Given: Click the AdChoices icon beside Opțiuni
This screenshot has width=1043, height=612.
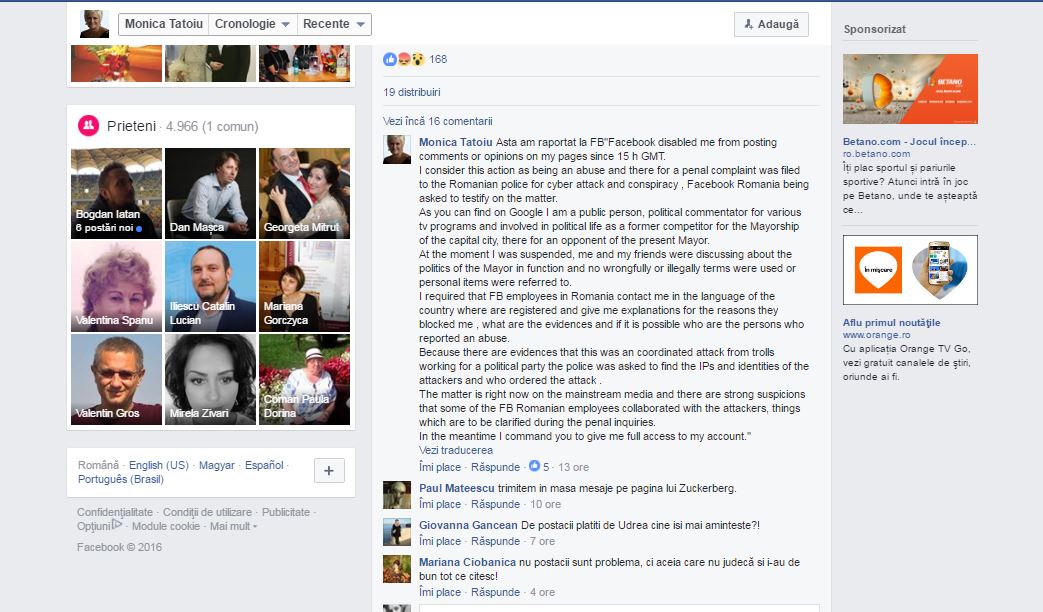Looking at the screenshot, I should click(x=117, y=525).
